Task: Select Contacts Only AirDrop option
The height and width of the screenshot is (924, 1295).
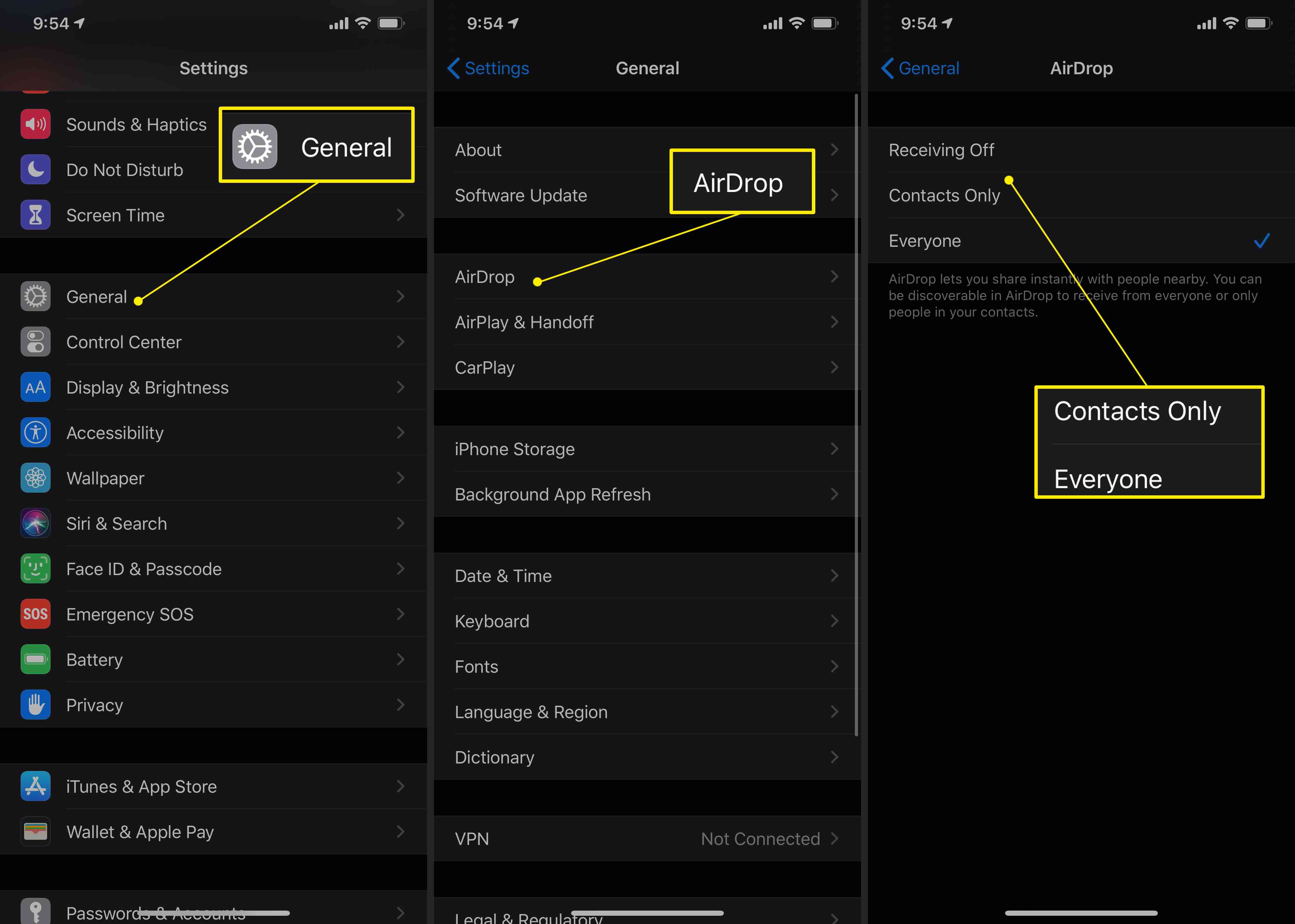Action: pos(1081,195)
